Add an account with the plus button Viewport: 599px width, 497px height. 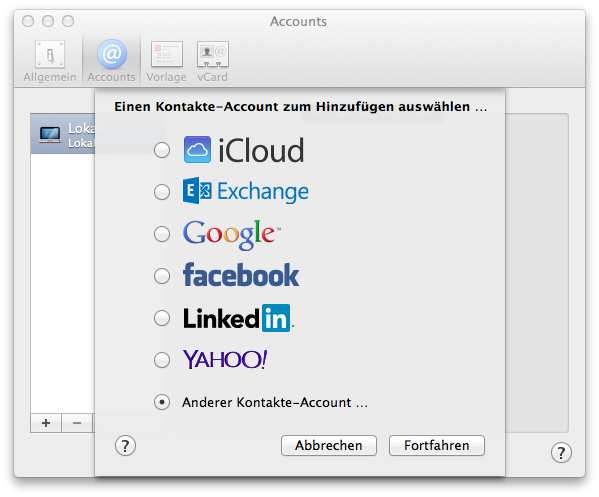pyautogui.click(x=46, y=423)
